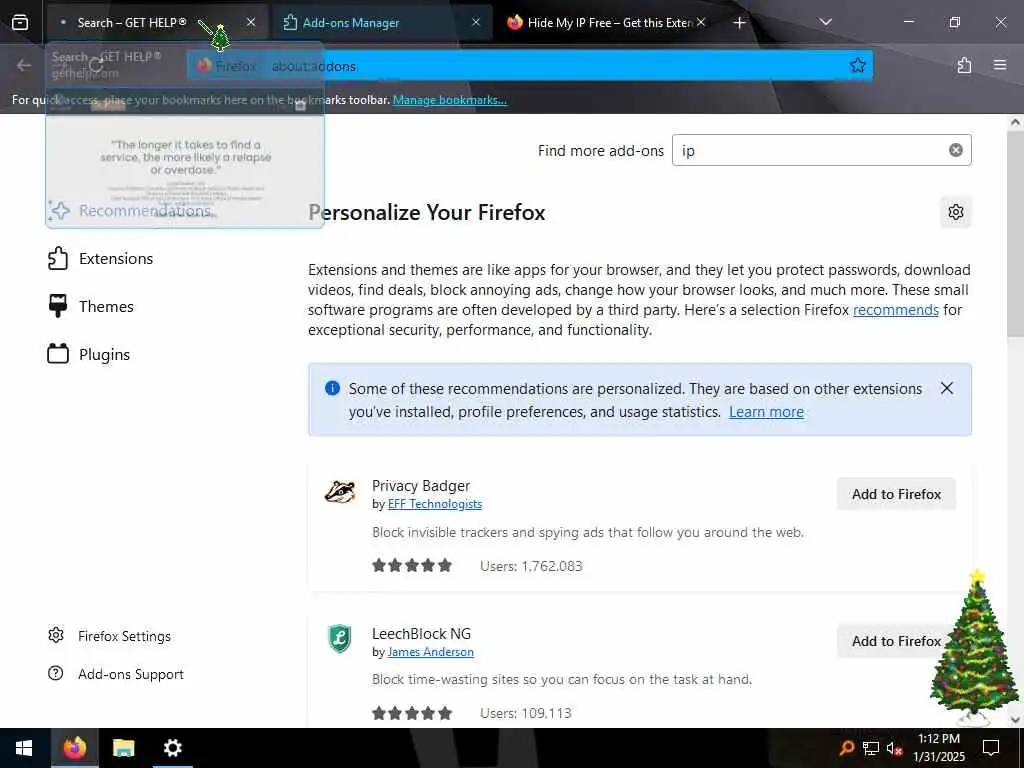Open the Learn more link
This screenshot has height=768, width=1024.
(766, 412)
